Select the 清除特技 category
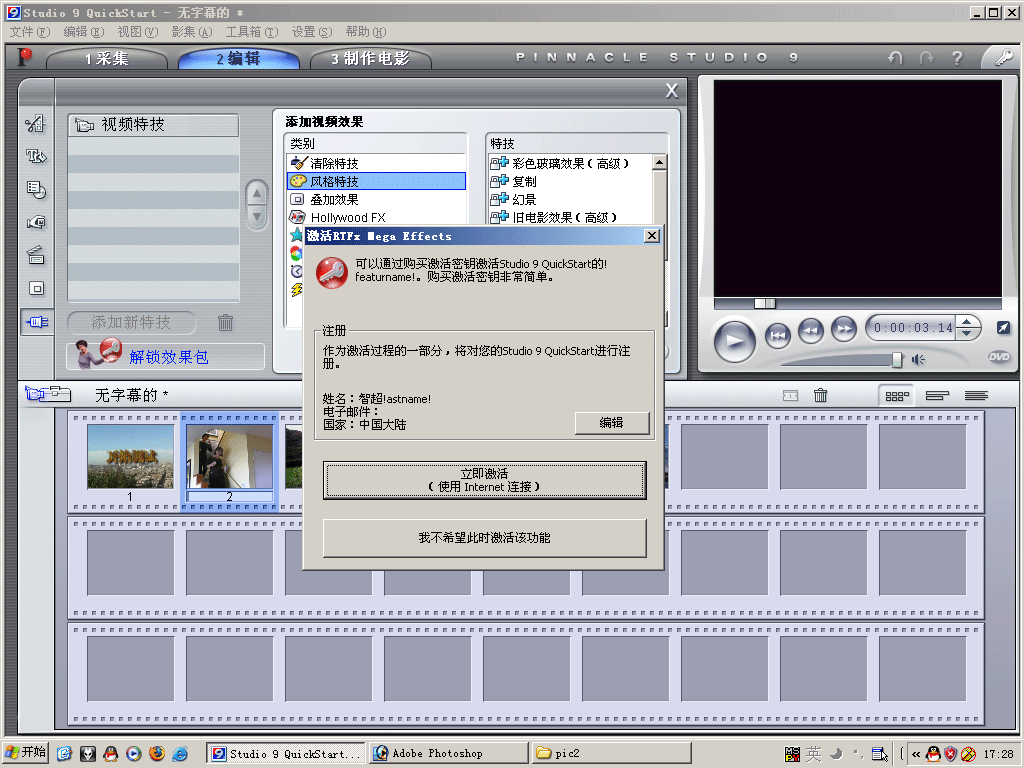This screenshot has width=1024, height=768. pyautogui.click(x=376, y=163)
